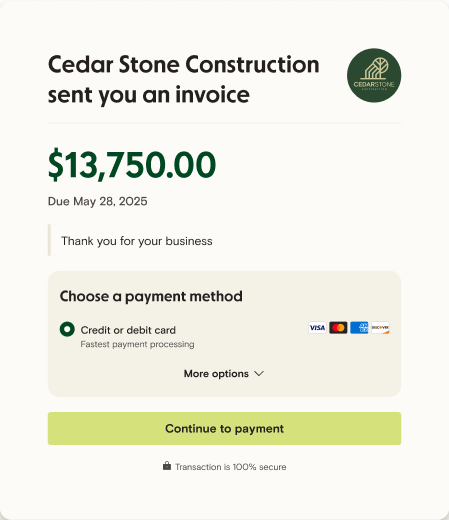Click the chevron next to More options
The height and width of the screenshot is (520, 449).
point(259,374)
